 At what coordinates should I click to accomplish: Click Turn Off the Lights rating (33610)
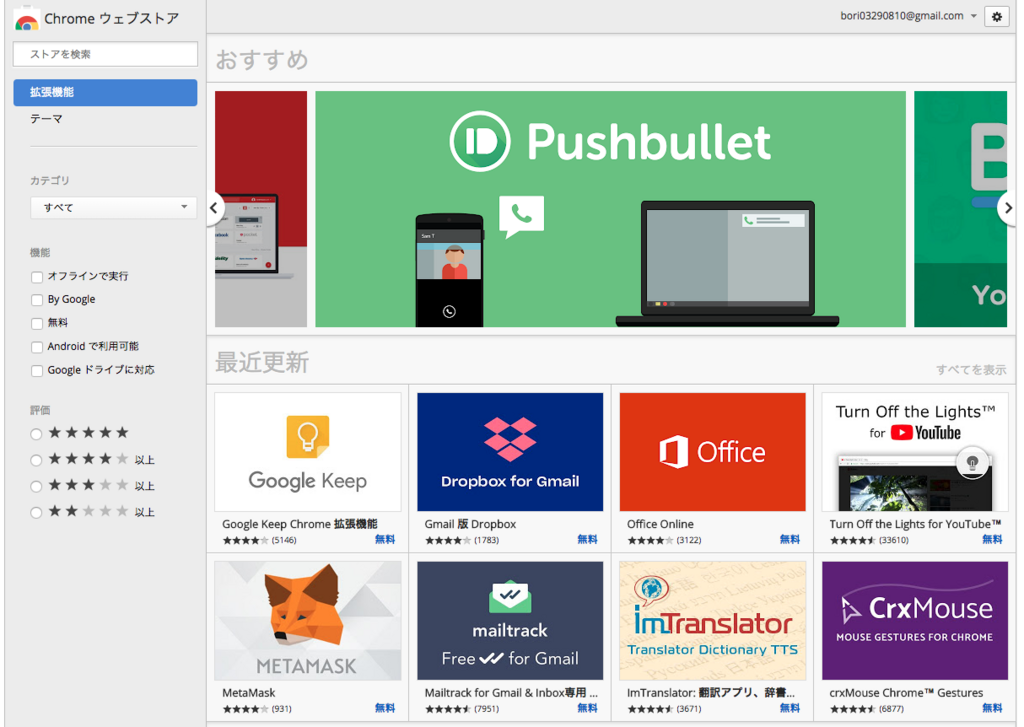pyautogui.click(x=869, y=540)
